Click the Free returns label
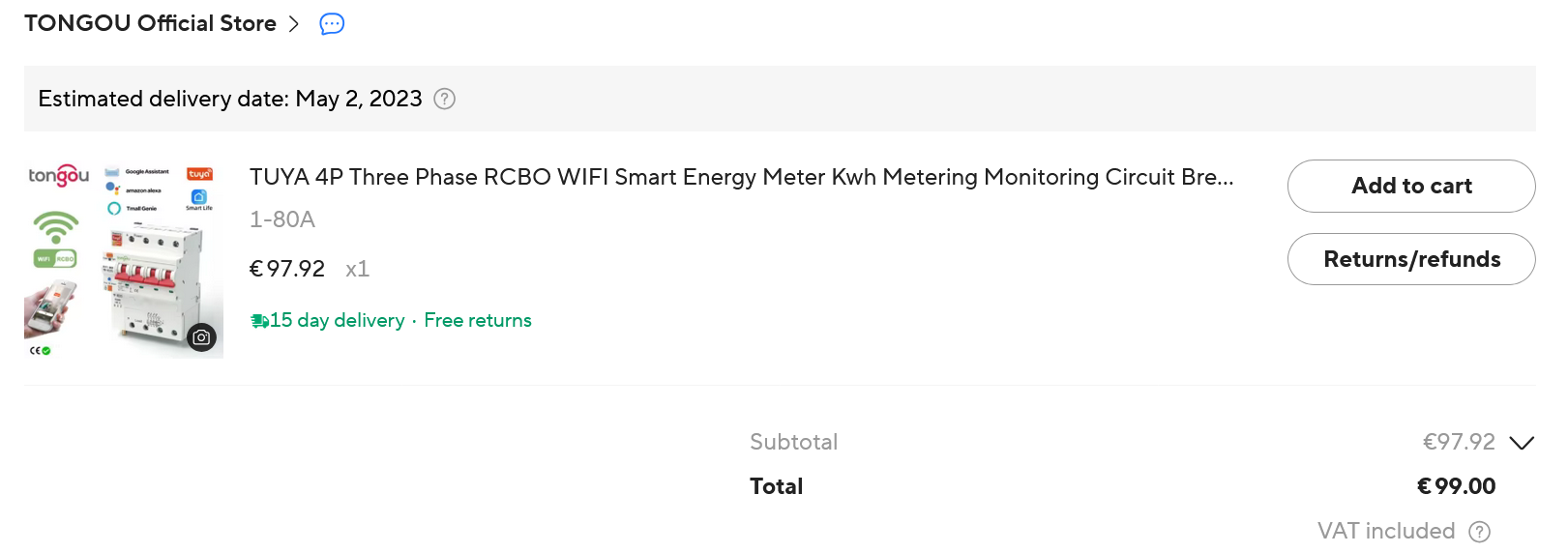This screenshot has height=553, width=1568. [478, 321]
